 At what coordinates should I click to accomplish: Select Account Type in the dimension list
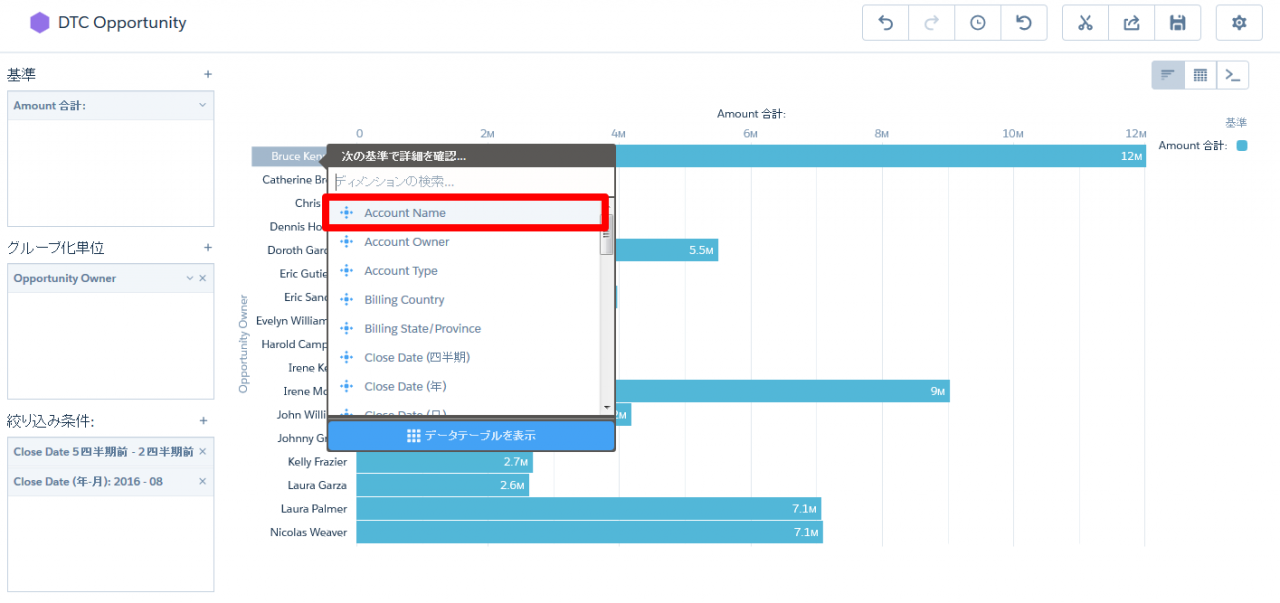(x=465, y=271)
